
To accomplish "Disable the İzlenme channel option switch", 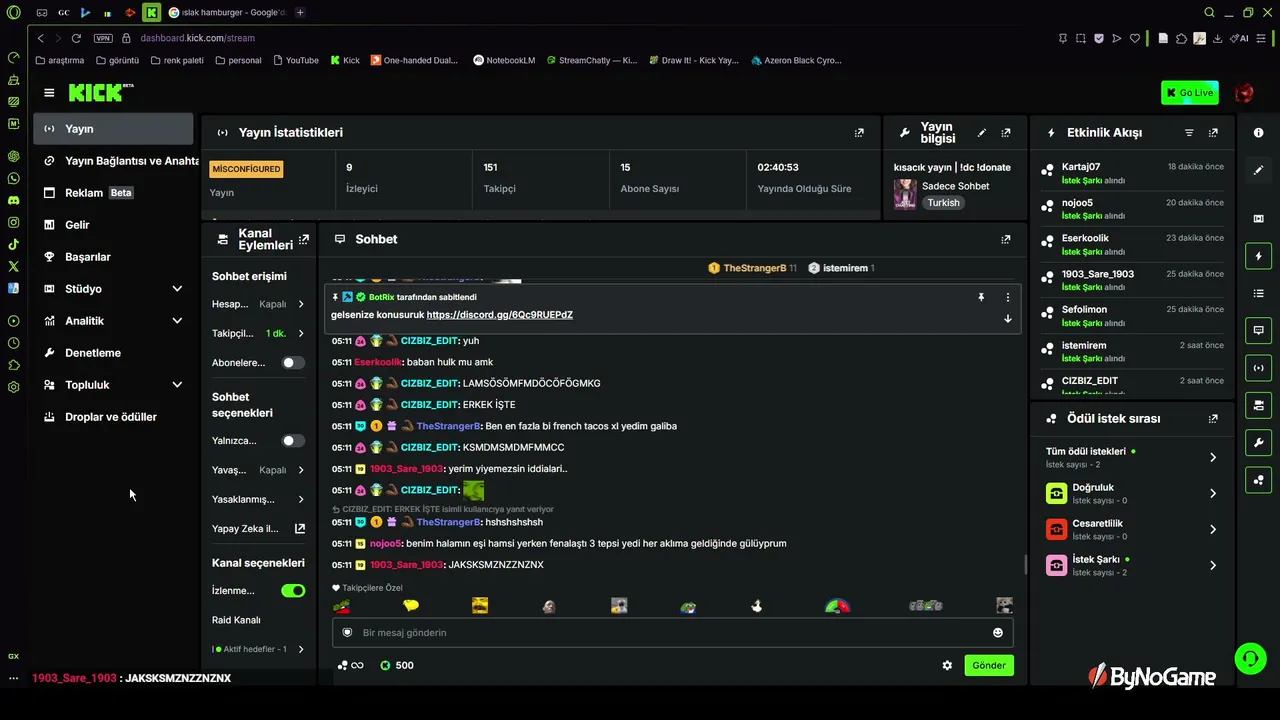I will pos(293,591).
